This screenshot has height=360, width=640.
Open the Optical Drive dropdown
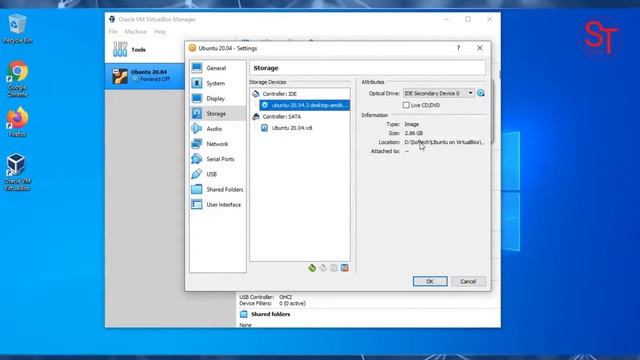coord(438,93)
